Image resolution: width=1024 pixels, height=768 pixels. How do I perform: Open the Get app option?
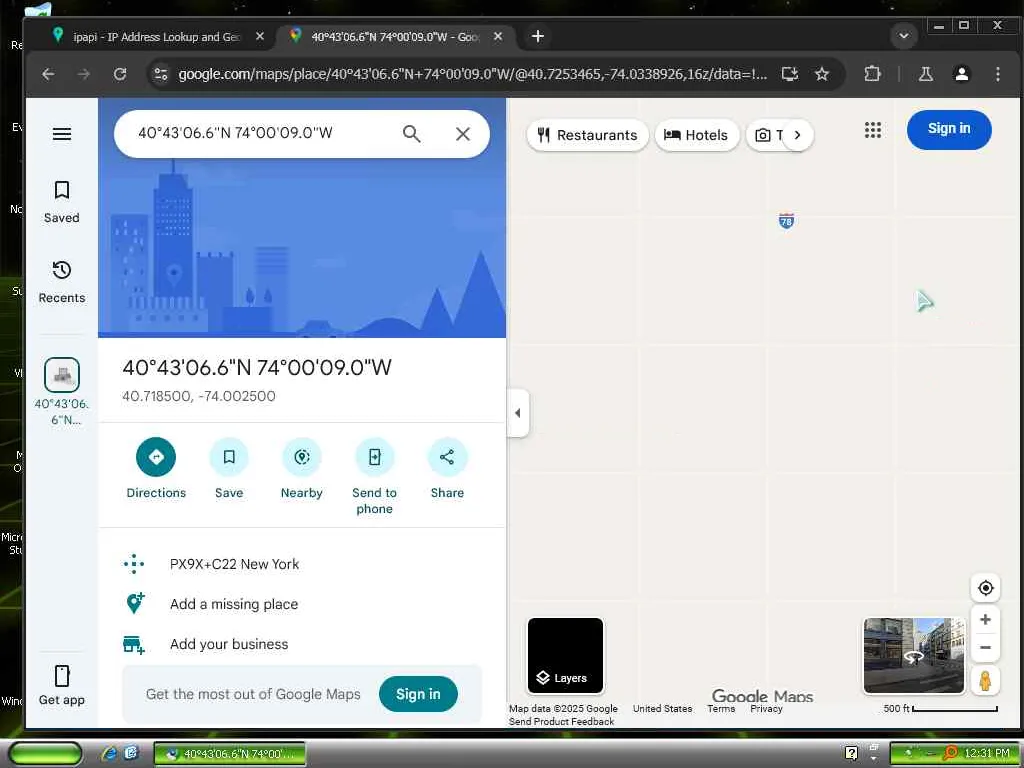62,685
